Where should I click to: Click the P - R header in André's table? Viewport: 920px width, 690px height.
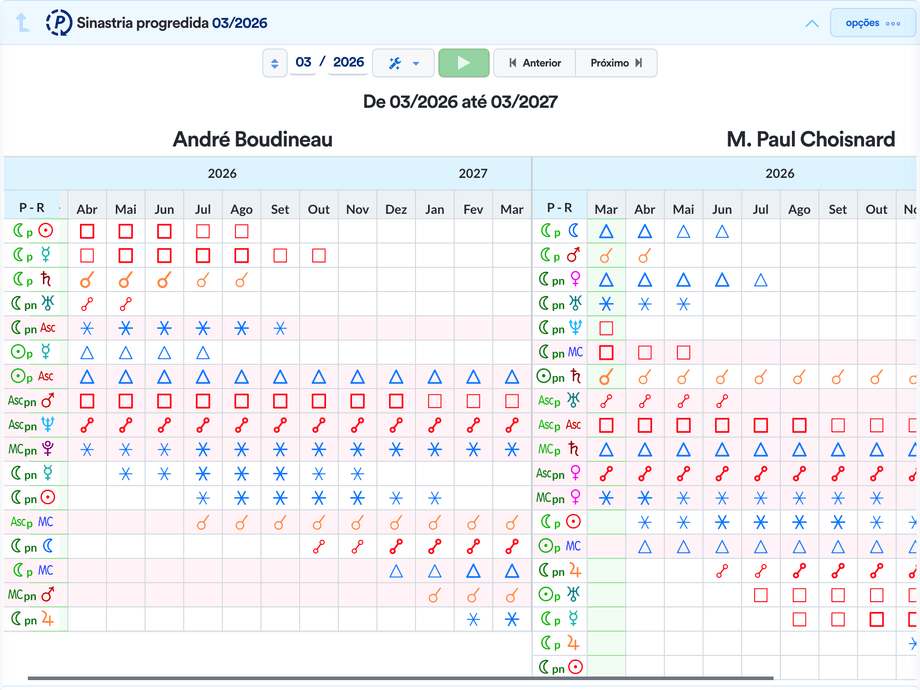(32, 207)
